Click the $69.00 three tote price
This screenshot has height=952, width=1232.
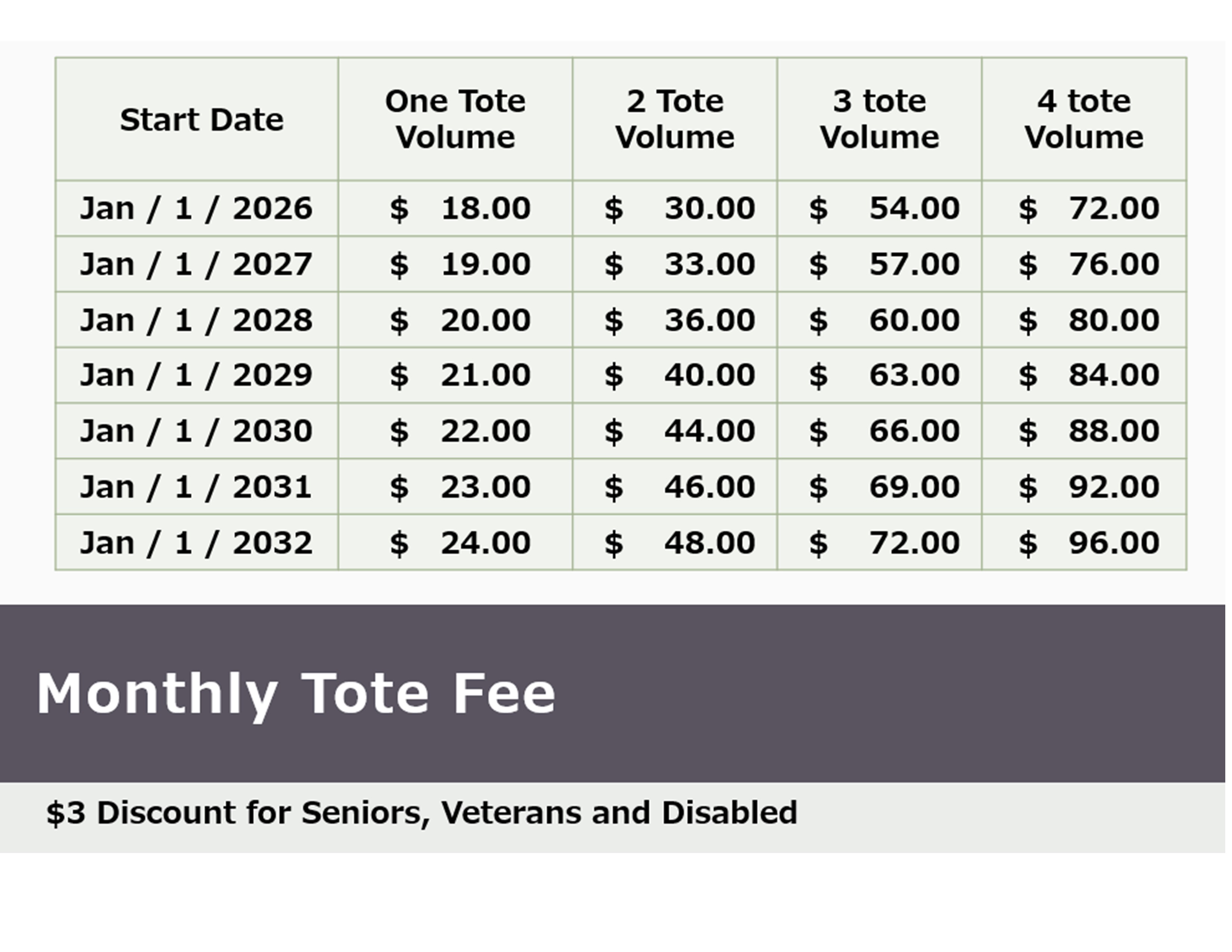tap(884, 487)
